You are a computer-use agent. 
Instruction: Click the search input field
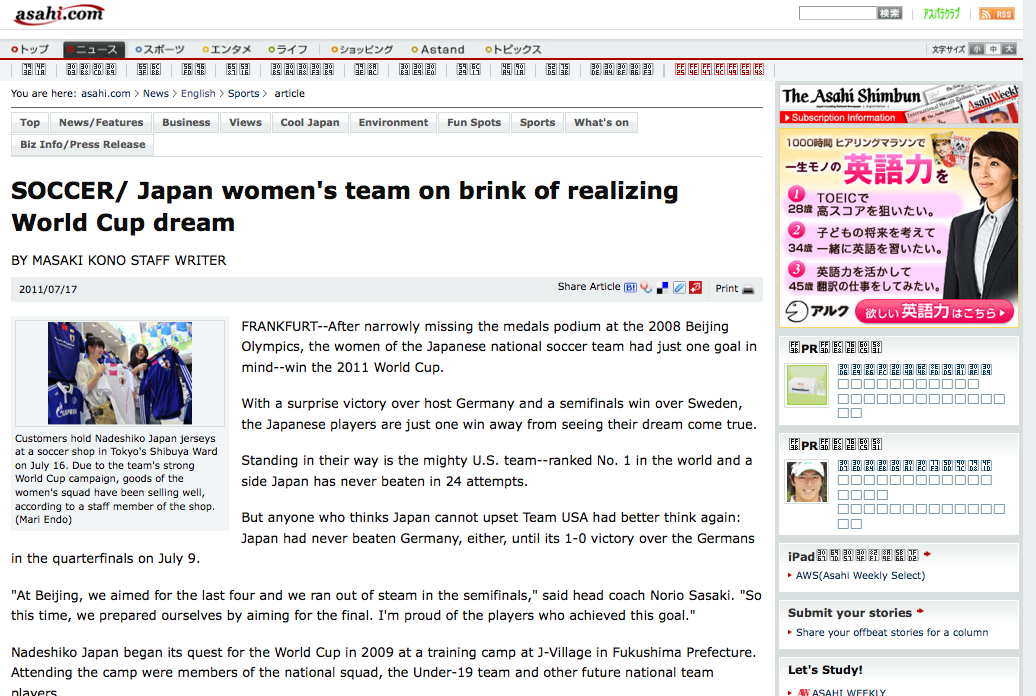(x=837, y=13)
